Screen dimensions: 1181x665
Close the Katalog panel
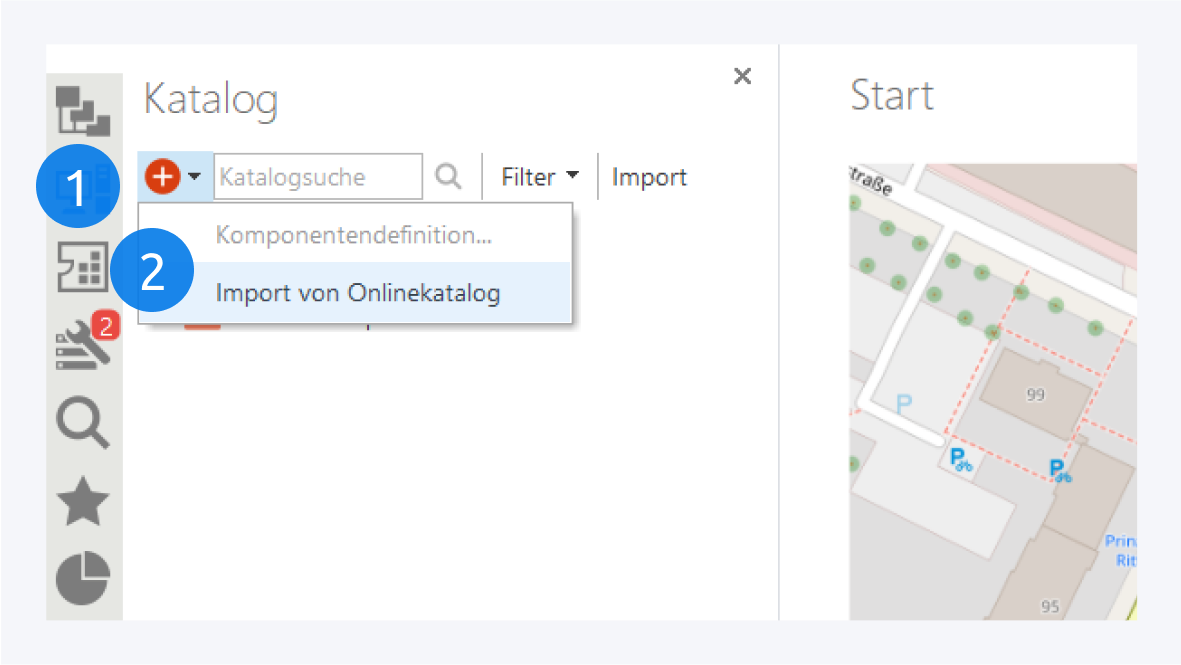[742, 76]
